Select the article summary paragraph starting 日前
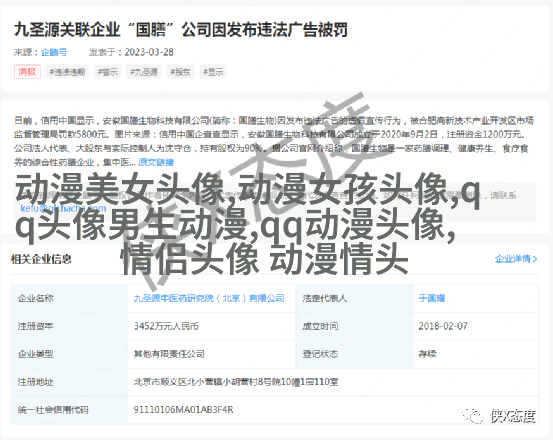The height and width of the screenshot is (440, 553). point(274,141)
